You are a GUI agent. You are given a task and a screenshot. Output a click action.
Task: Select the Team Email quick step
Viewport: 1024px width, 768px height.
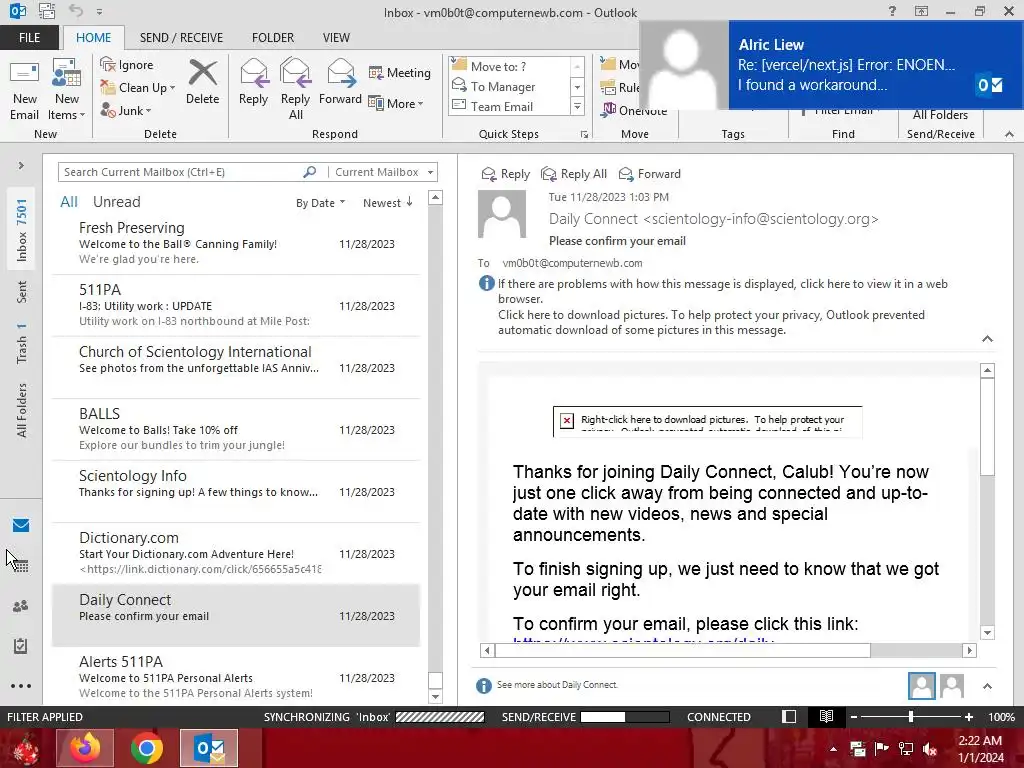click(509, 106)
